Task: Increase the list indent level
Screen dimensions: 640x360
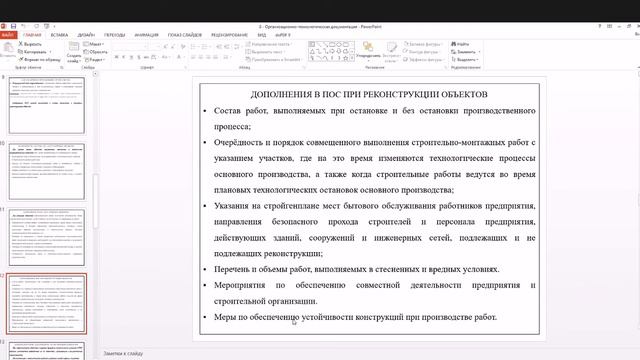Action: (227, 47)
